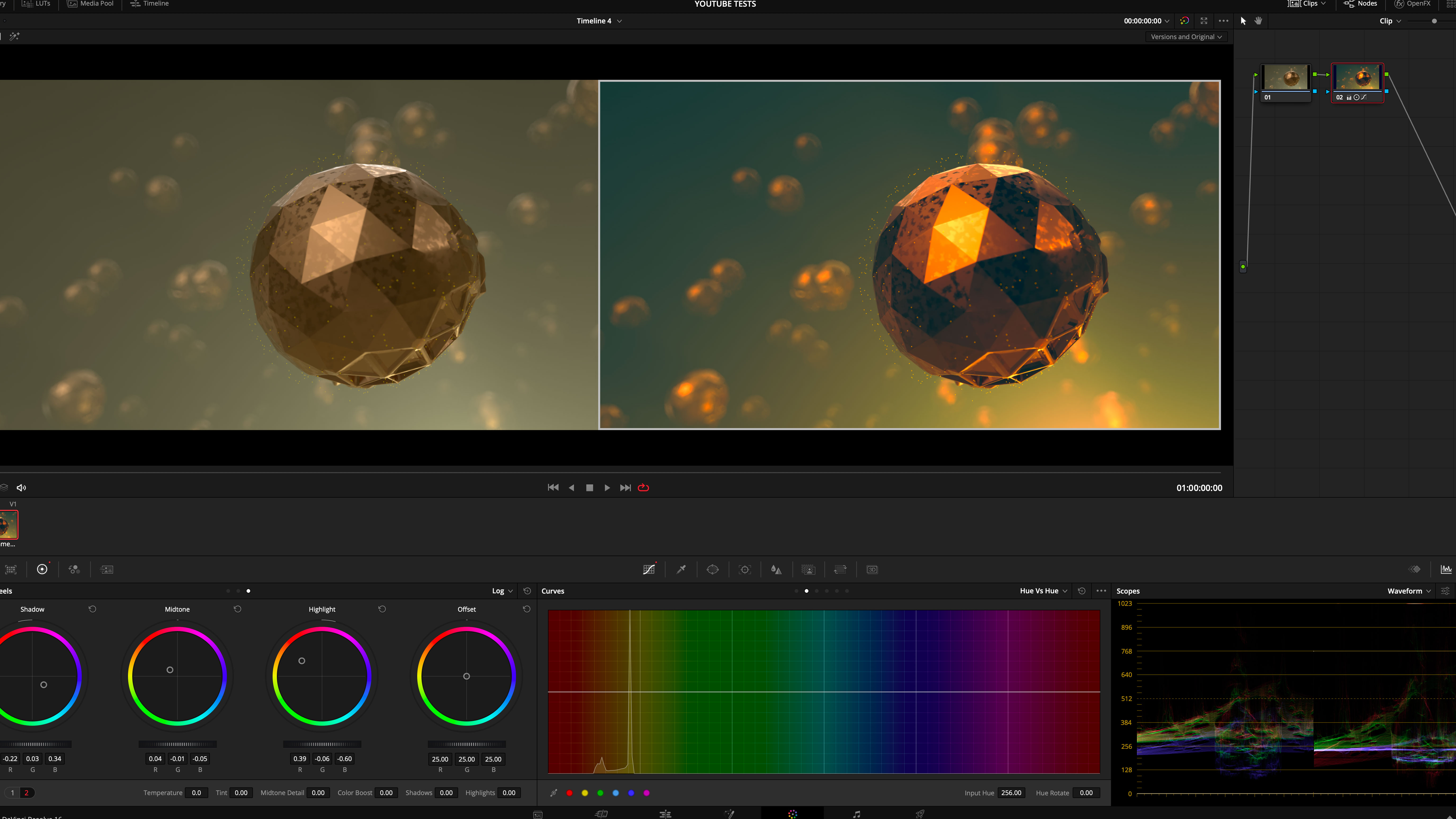Image resolution: width=1456 pixels, height=819 pixels.
Task: Open the Waveform scope type dropdown
Action: coord(1409,591)
